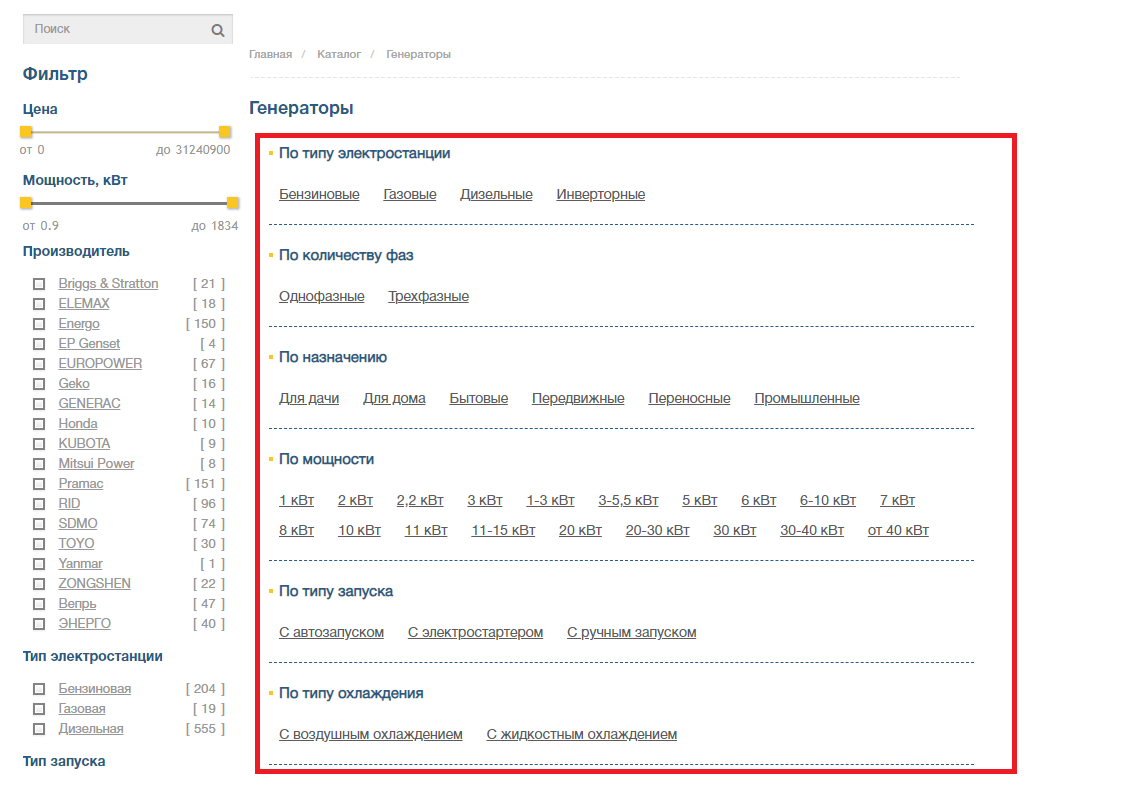Click the С автозапуском link

pos(331,633)
